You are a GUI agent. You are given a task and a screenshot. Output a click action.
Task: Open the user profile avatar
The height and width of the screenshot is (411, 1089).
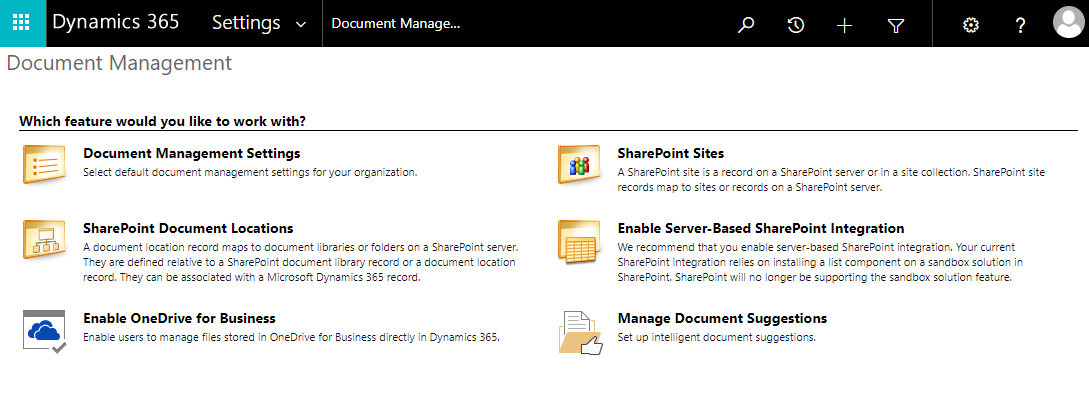[1068, 23]
